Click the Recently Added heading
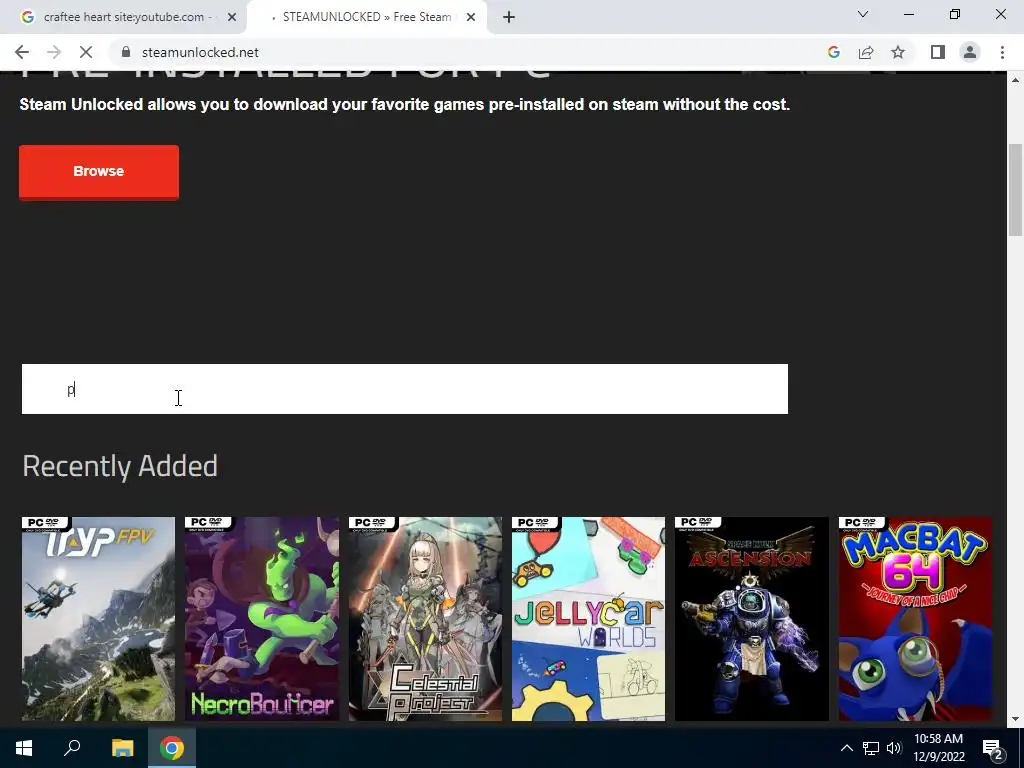Screen dimensions: 1024x768 click(120, 466)
